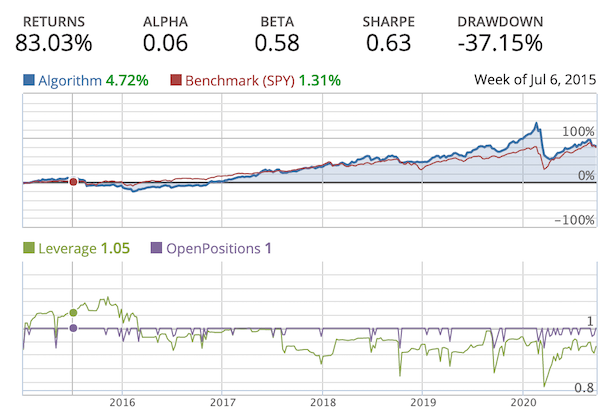Click the blue Algorithm legend square

pos(28,80)
